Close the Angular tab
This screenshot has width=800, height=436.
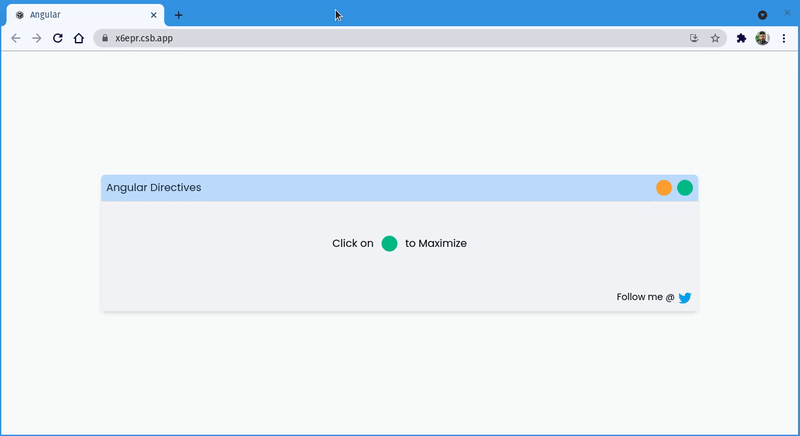tap(154, 15)
